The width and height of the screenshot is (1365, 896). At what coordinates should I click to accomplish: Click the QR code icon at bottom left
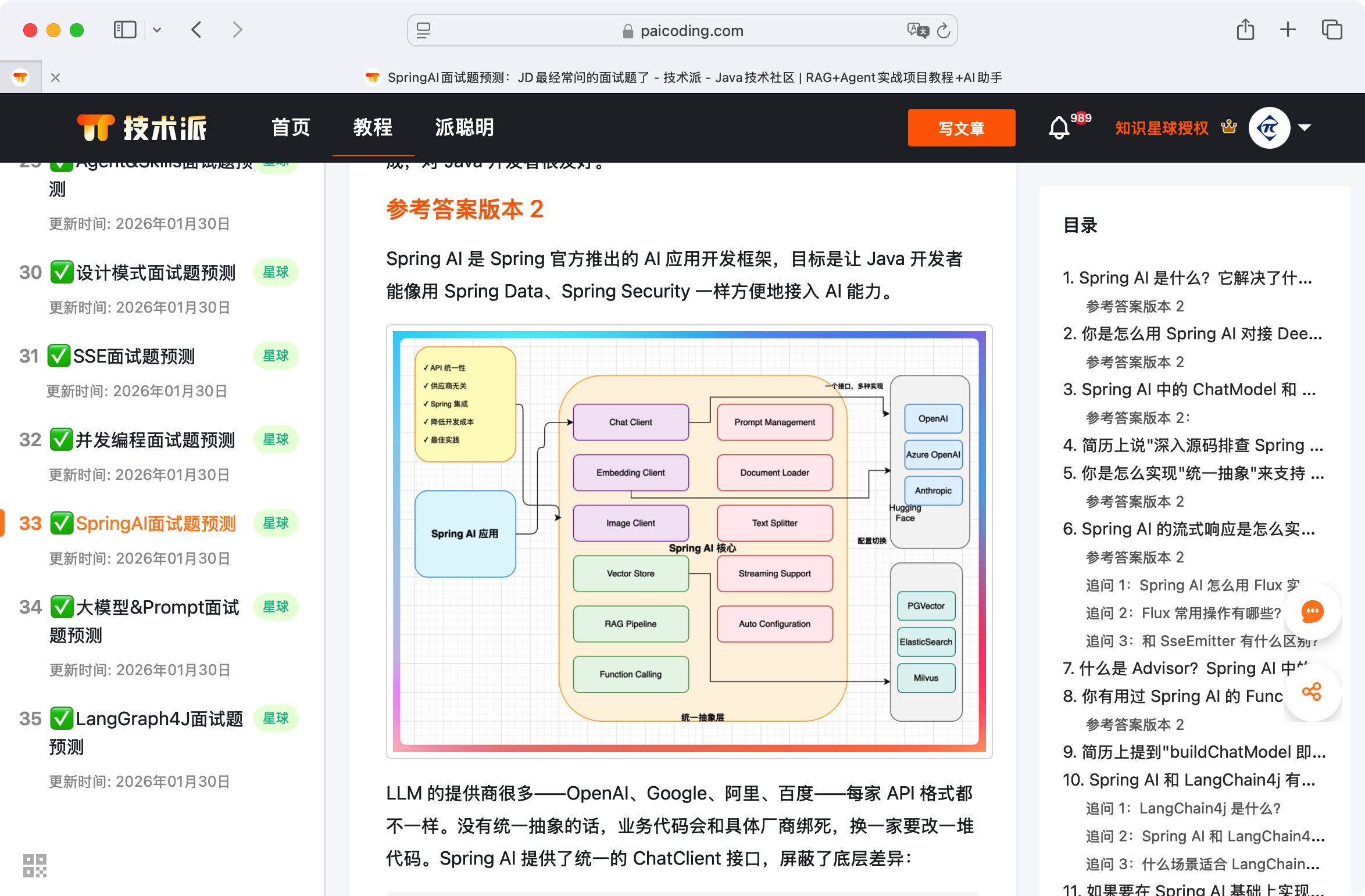[34, 865]
